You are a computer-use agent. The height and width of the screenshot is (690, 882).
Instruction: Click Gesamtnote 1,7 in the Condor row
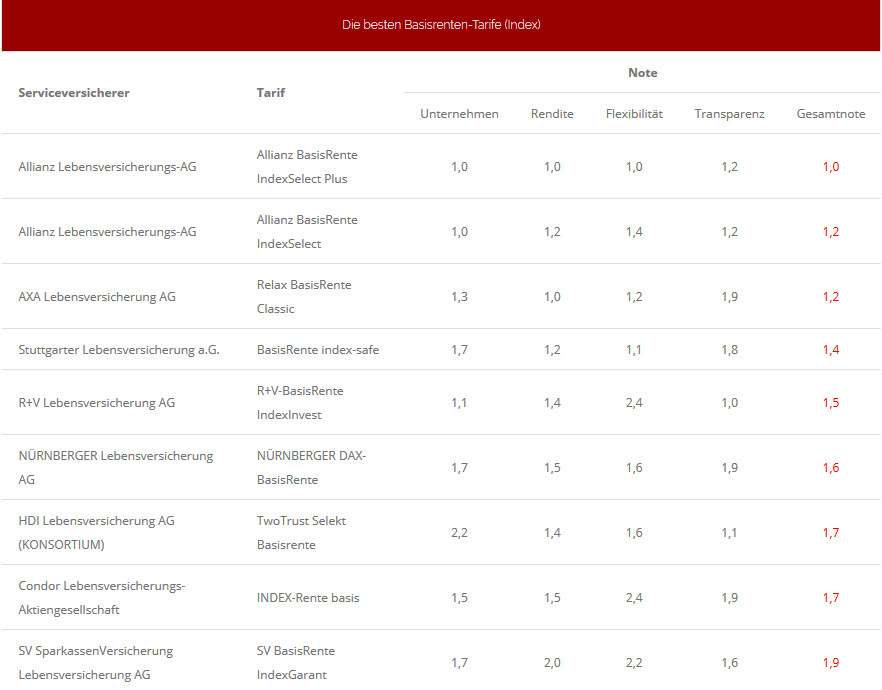tap(830, 598)
